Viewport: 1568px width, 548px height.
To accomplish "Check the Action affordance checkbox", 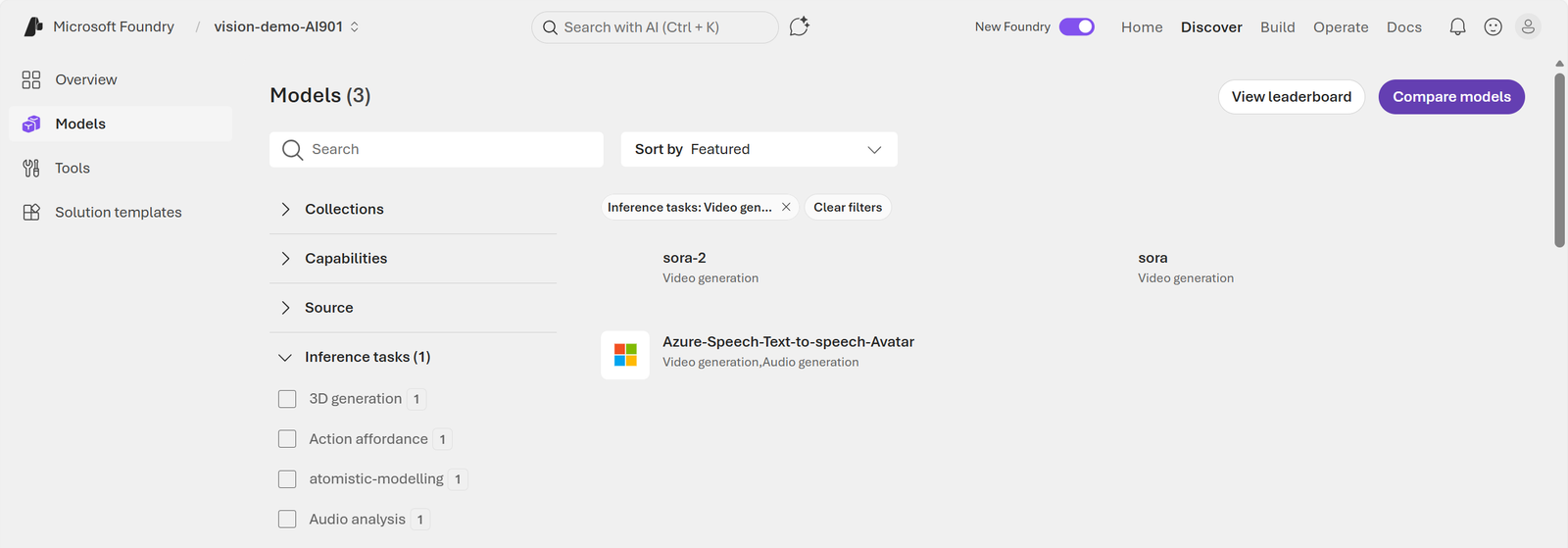I will point(287,439).
